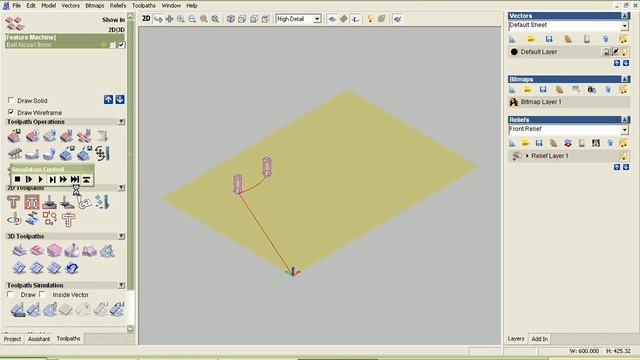Viewport: 640px width, 360px height.
Task: Toggle the Ball Nose toolpath 2D visibility checkbox
Action: tap(113, 44)
